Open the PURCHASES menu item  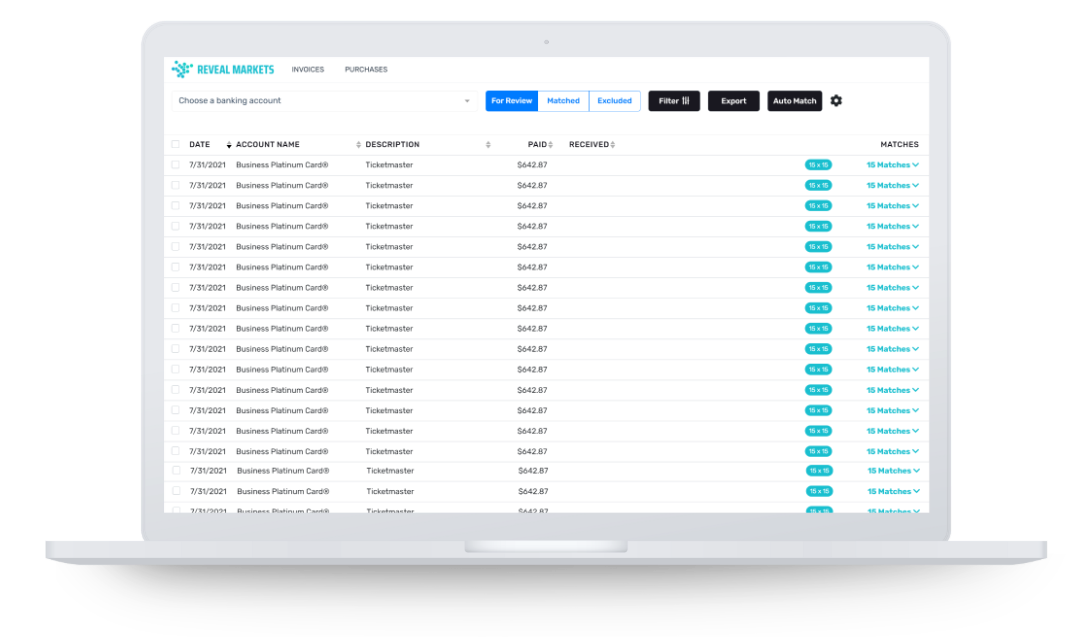(x=366, y=70)
